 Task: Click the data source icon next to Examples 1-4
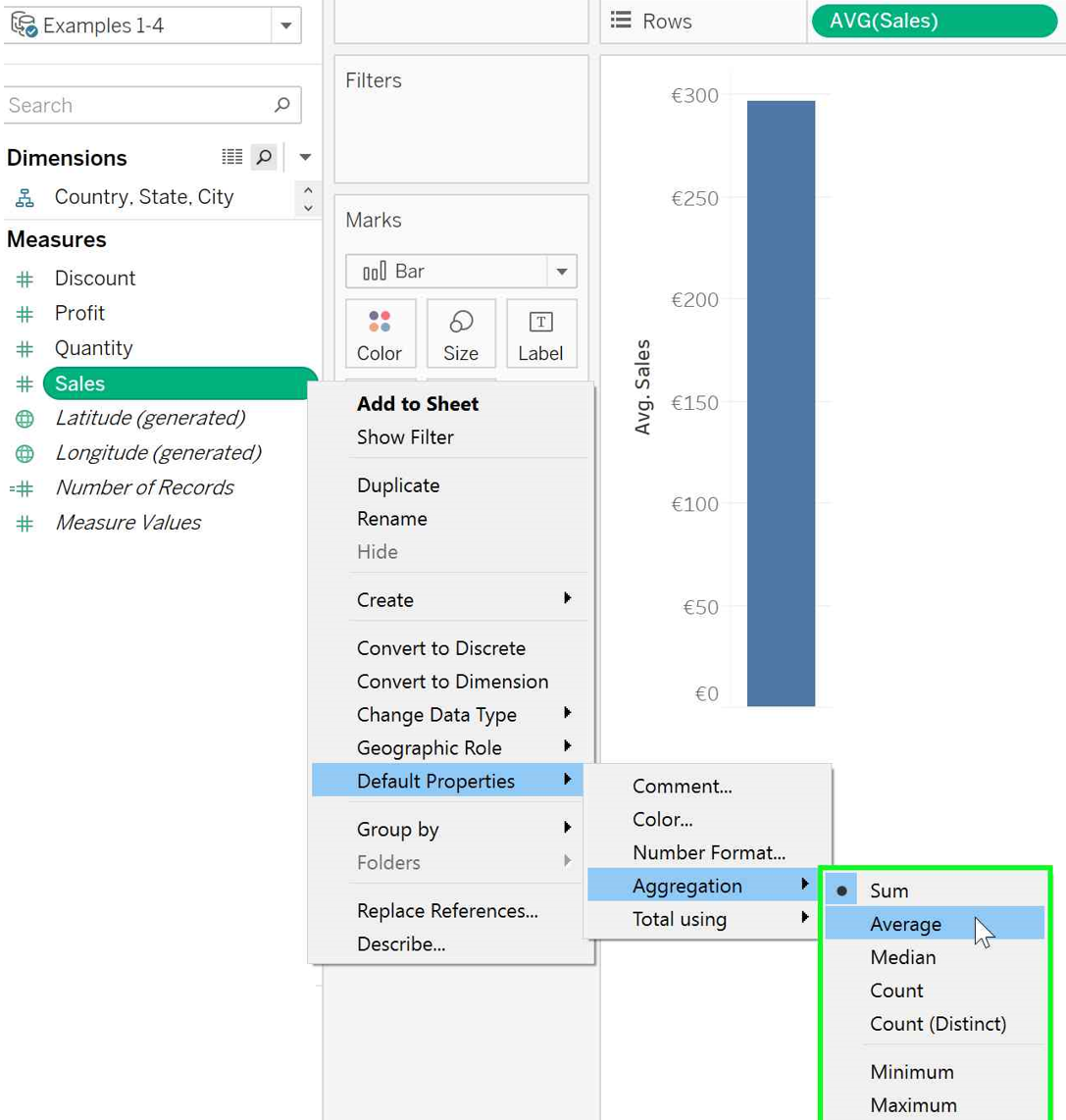point(22,25)
